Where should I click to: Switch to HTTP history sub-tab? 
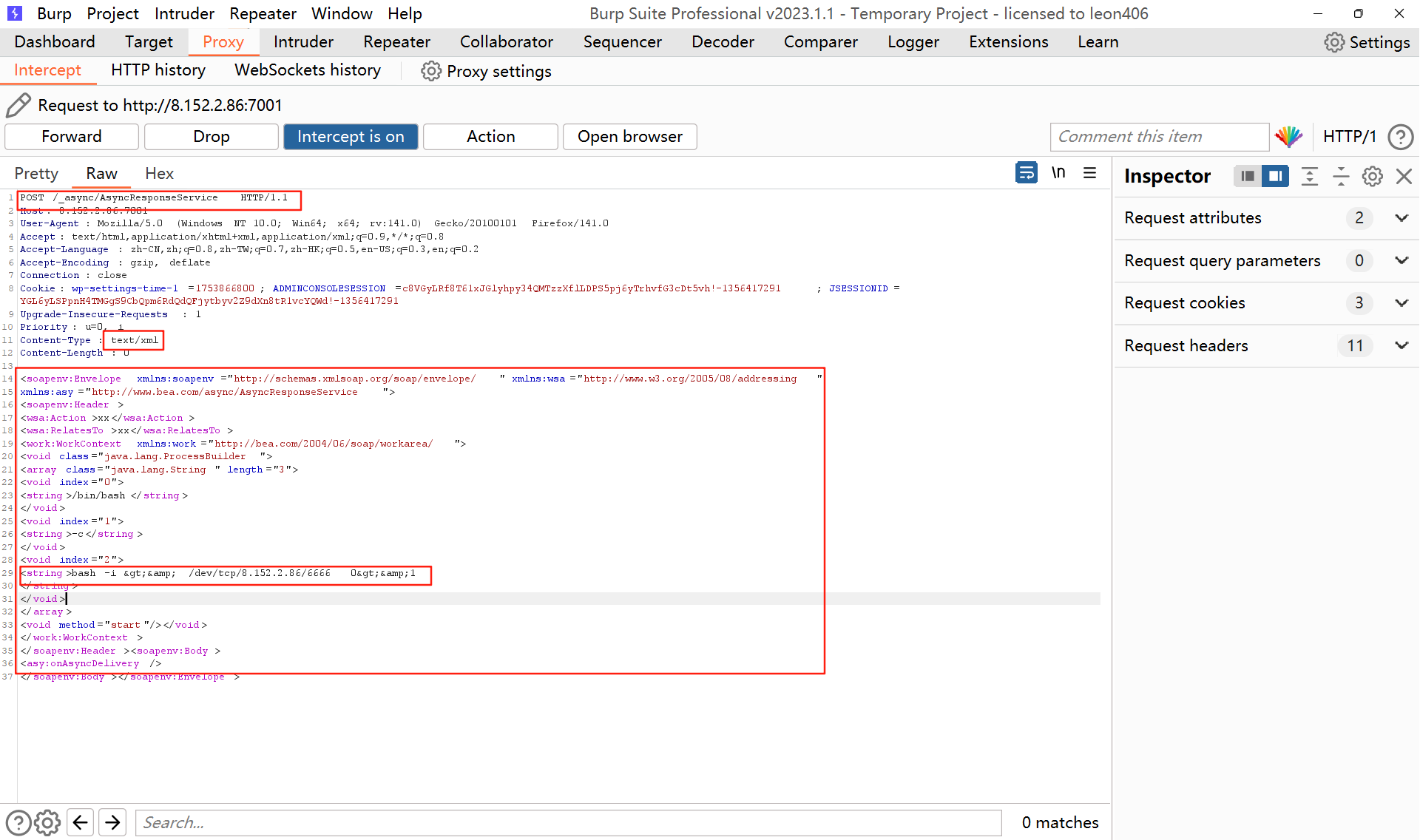point(158,70)
